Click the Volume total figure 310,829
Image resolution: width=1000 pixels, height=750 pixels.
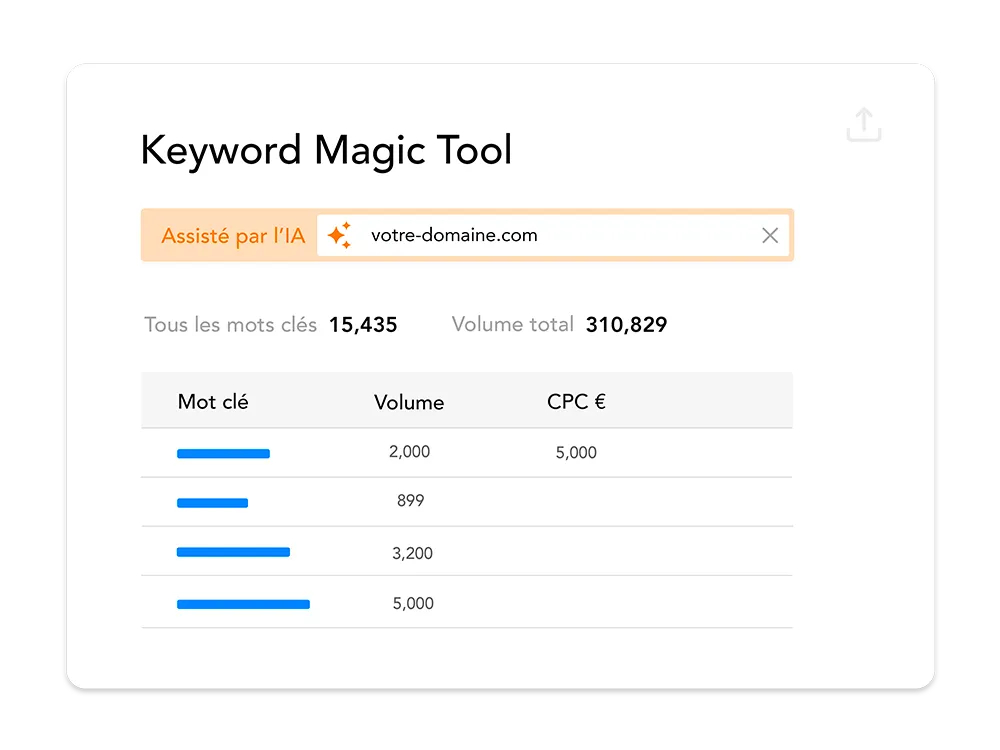(x=626, y=325)
